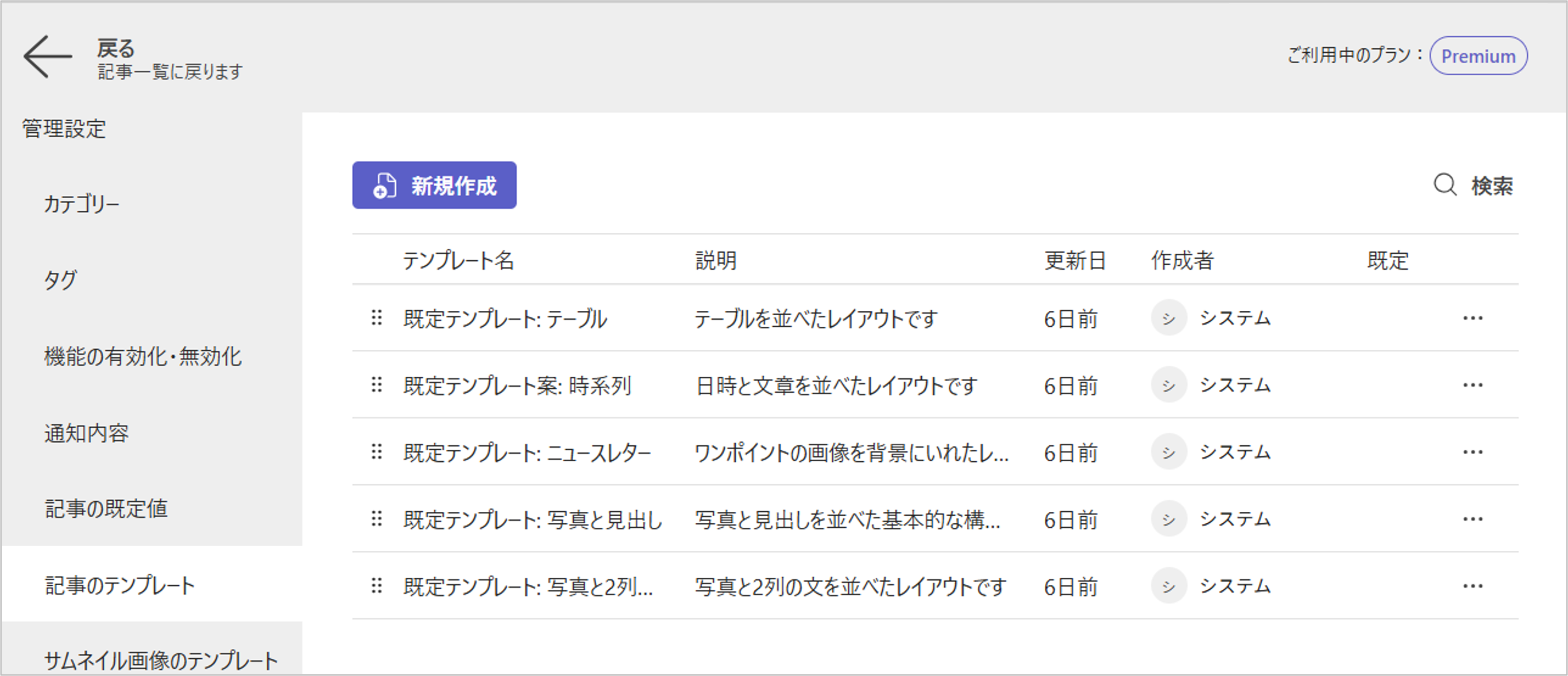Click drag handle of 写真と見出し template row
1568x676 pixels.
pyautogui.click(x=377, y=518)
